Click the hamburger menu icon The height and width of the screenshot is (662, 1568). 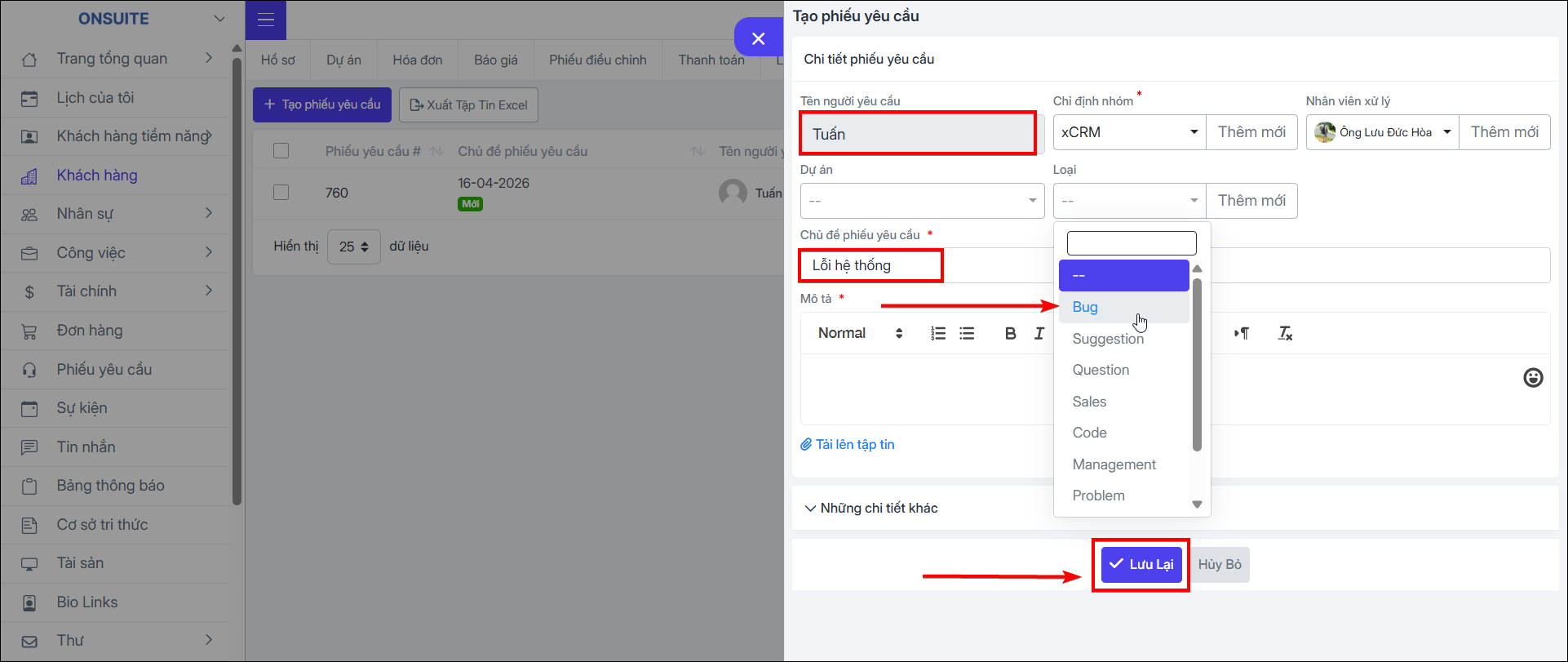click(x=266, y=20)
